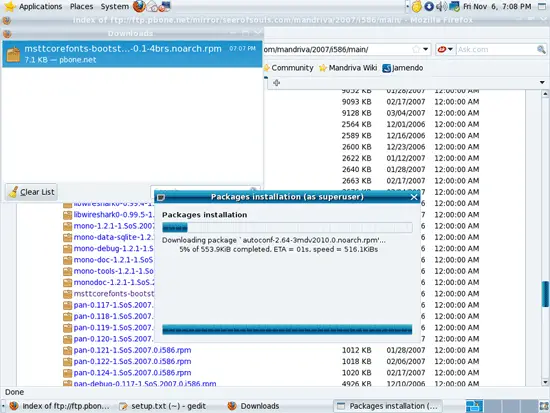Switch to Packages installation taskbar entry
The image size is (550, 413).
[387, 406]
